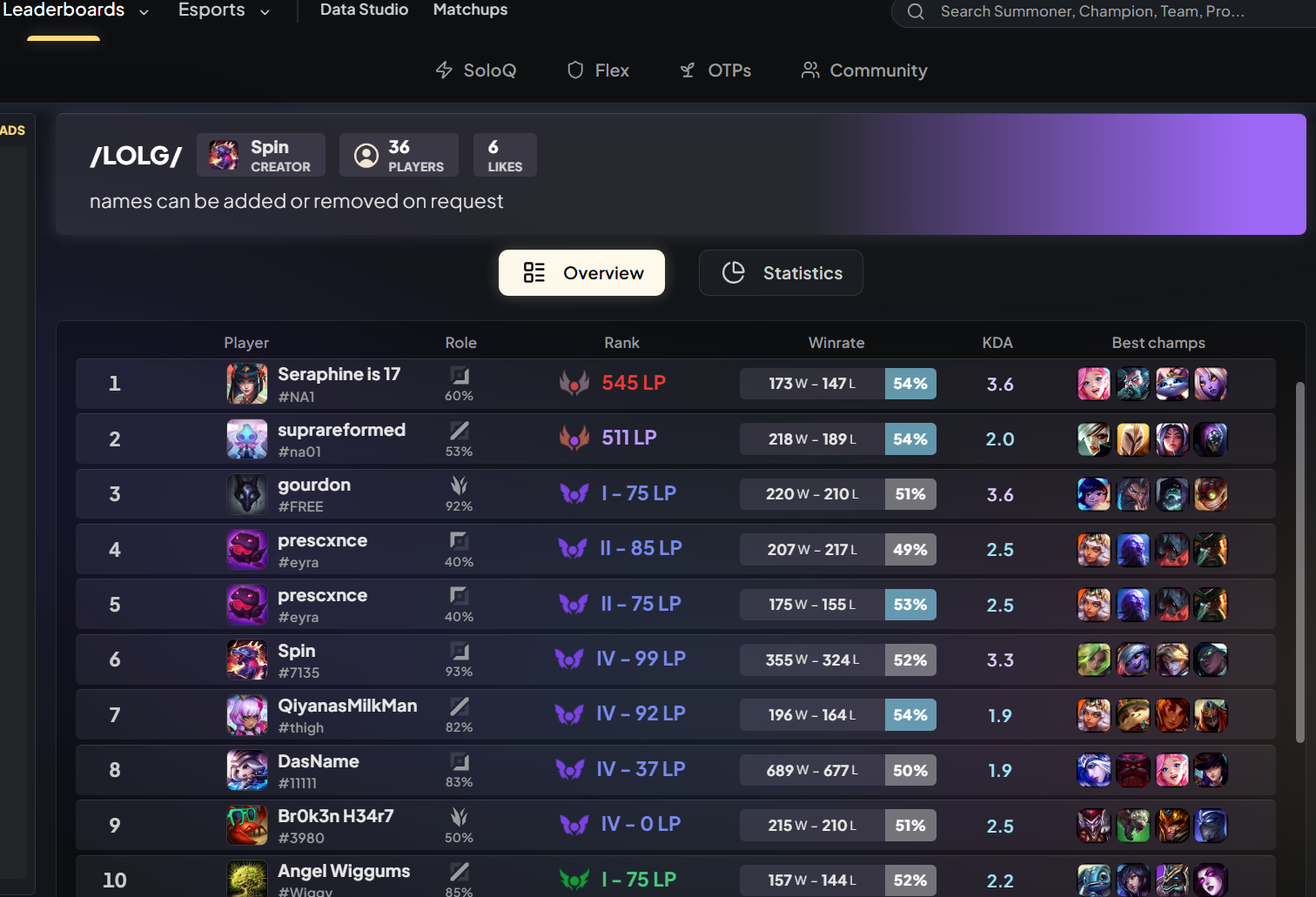Click the role icon for Seraphine is 17
1316x897 pixels.
460,376
